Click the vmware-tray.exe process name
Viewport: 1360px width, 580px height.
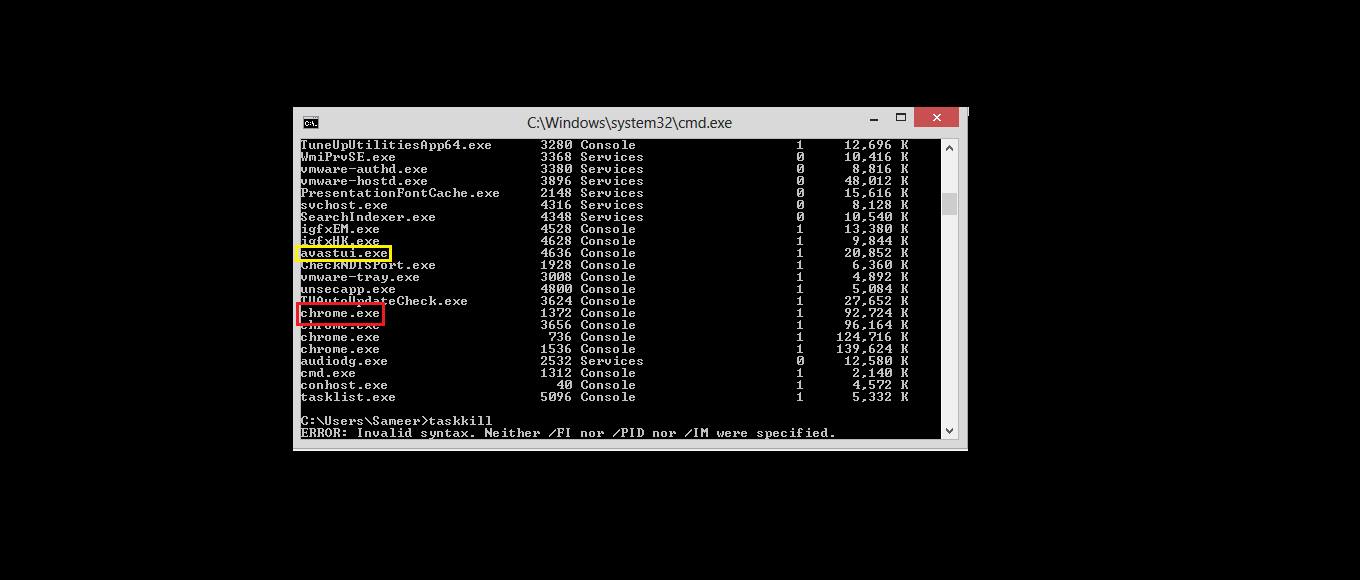[x=360, y=277]
